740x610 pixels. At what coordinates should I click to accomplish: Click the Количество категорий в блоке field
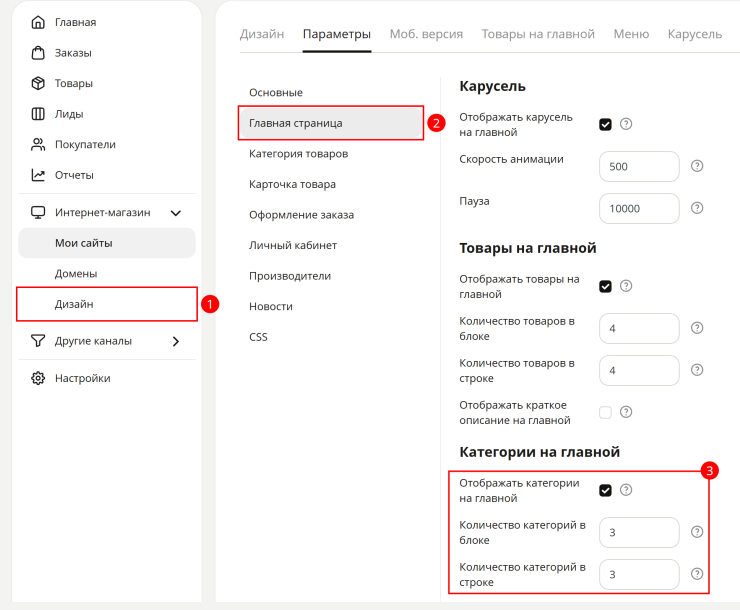pos(639,532)
